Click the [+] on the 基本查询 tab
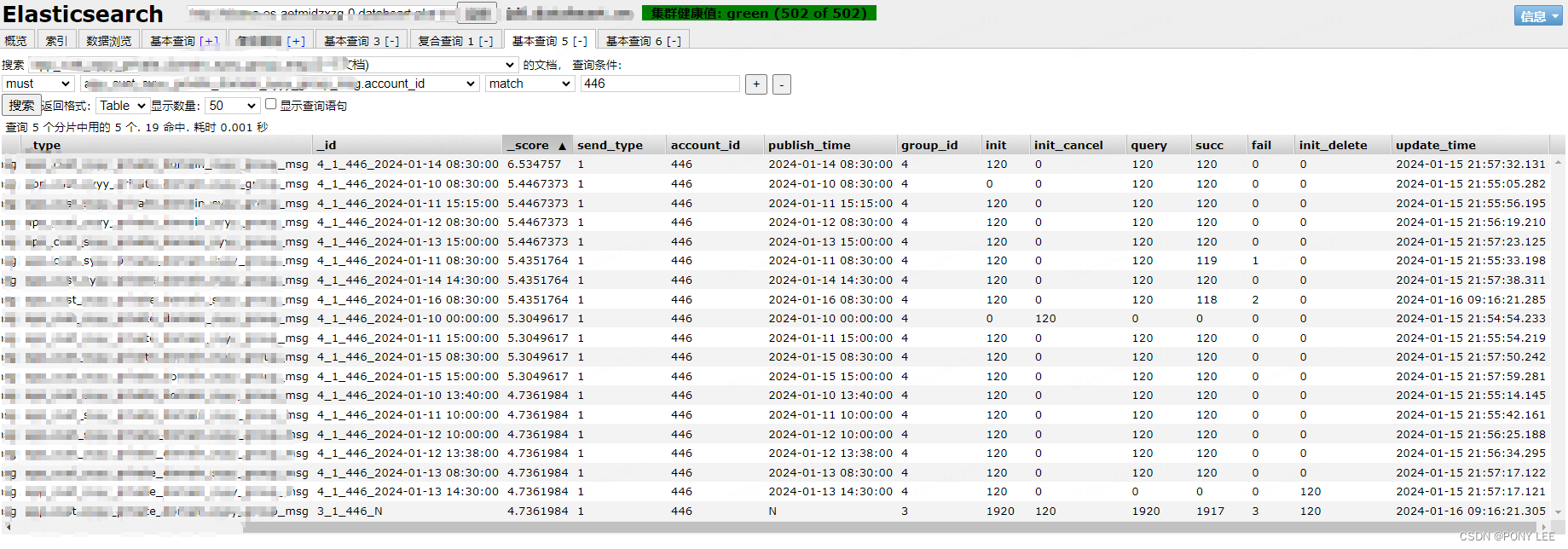Viewport: 1568px width, 549px height. tap(210, 41)
